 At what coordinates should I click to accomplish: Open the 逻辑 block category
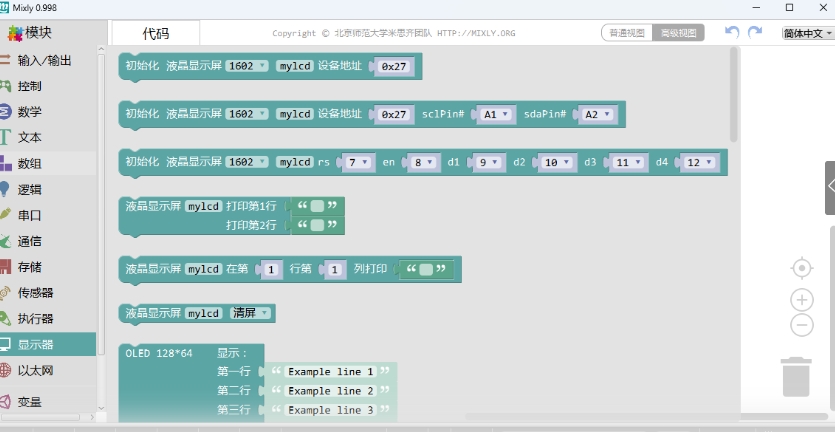(x=30, y=190)
